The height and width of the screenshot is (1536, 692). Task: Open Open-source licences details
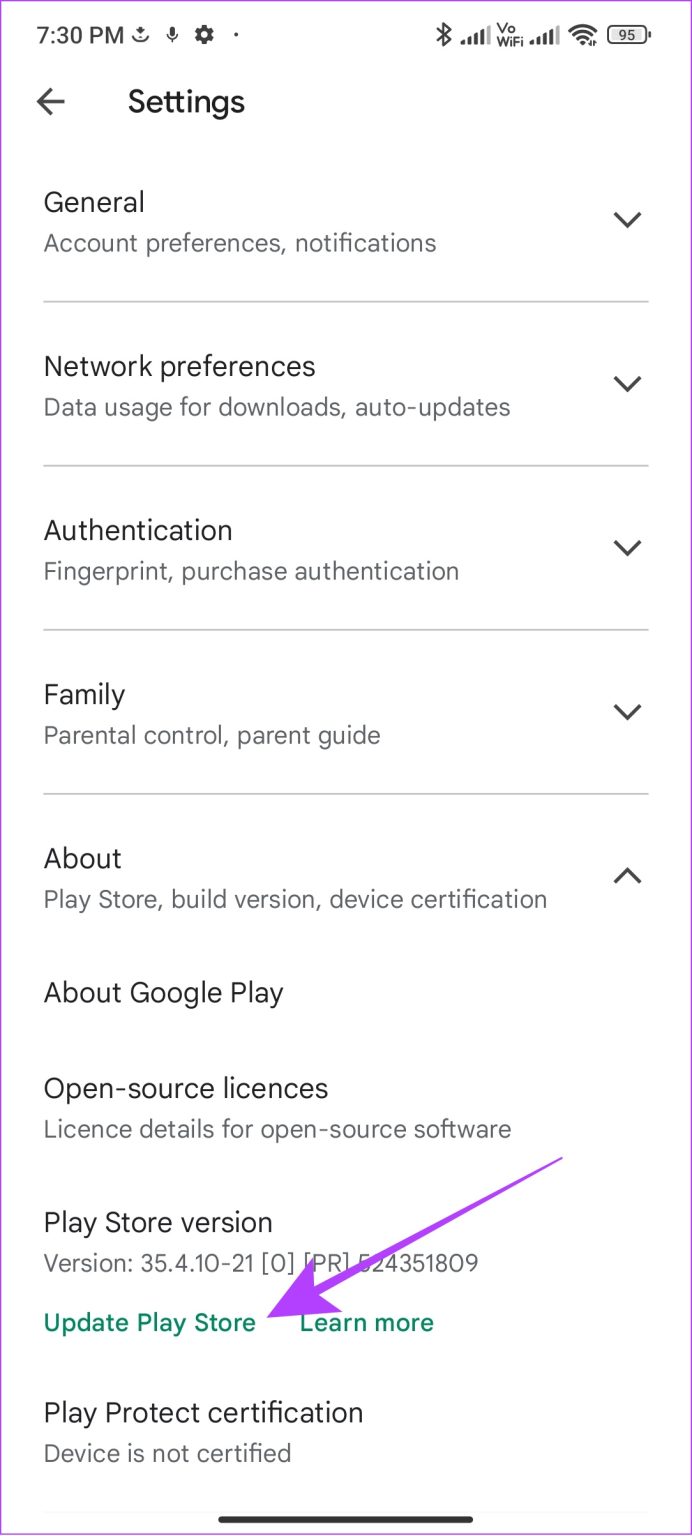(185, 1088)
